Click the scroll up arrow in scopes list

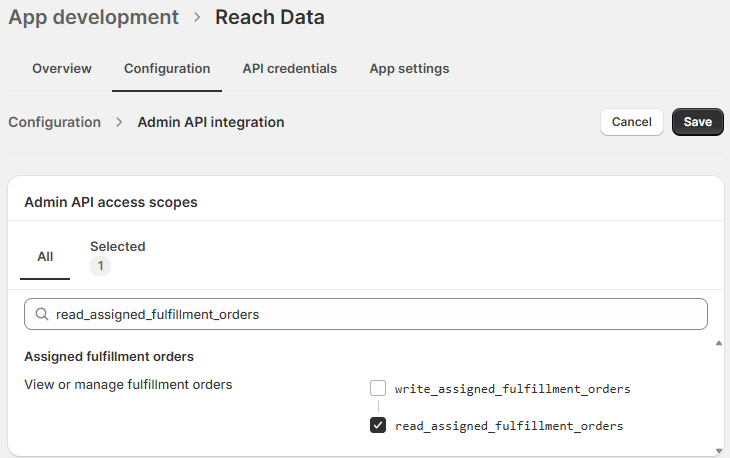[x=718, y=344]
